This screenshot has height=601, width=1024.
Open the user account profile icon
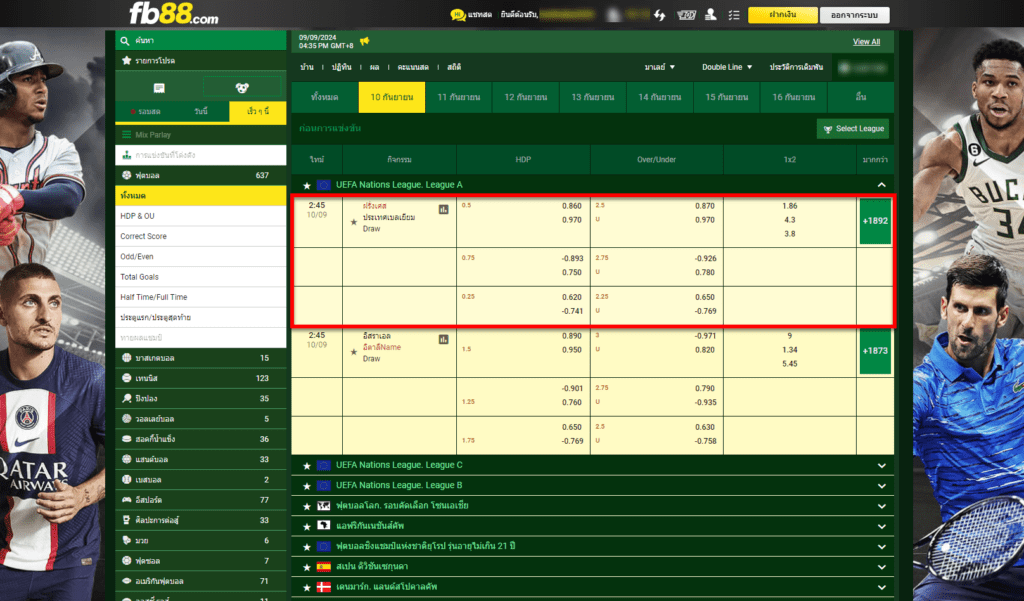(x=711, y=14)
